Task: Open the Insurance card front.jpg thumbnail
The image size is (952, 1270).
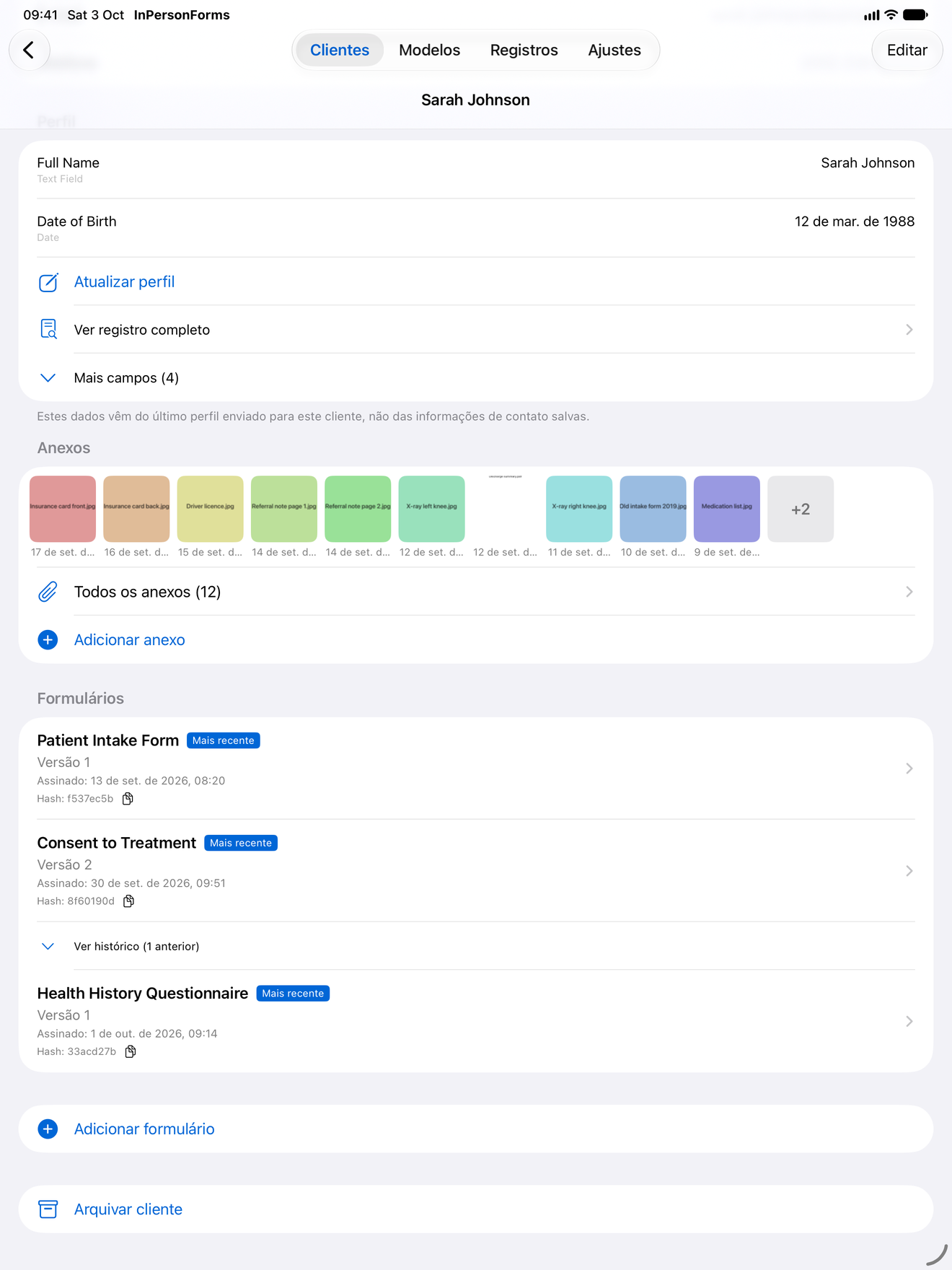Action: (x=63, y=509)
